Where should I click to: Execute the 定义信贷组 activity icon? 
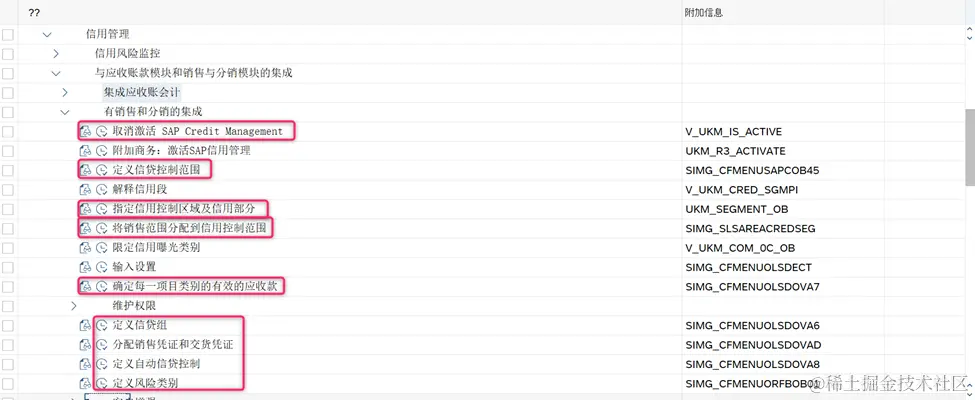coord(101,325)
